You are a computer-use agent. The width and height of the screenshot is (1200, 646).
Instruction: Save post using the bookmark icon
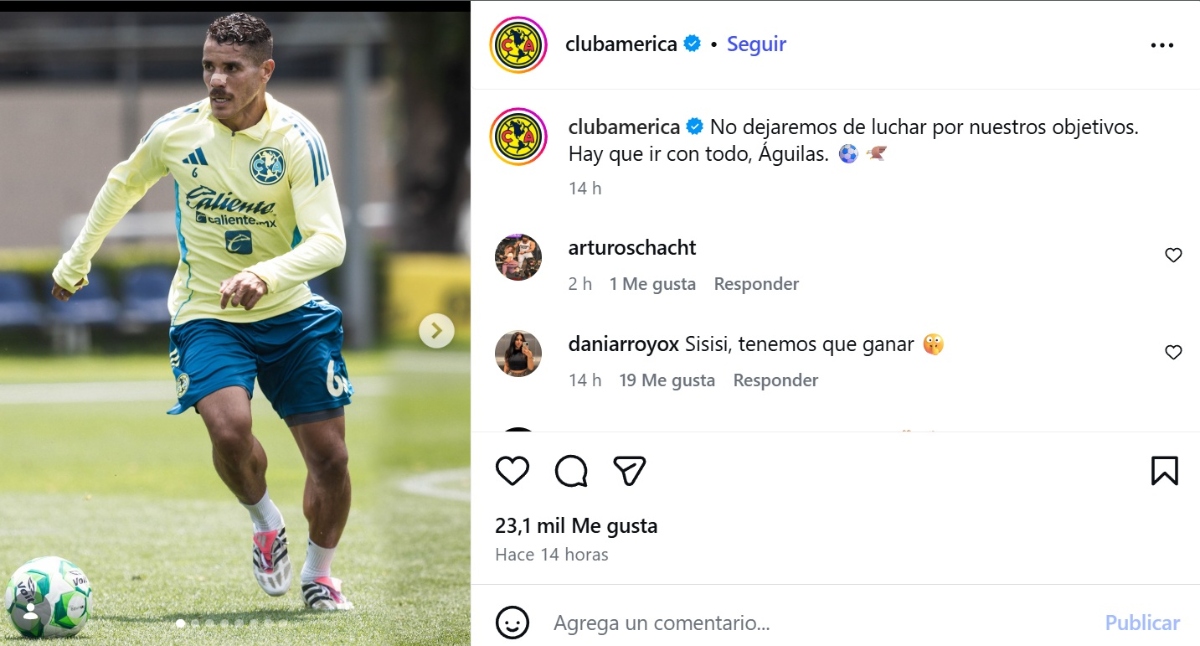(1164, 470)
